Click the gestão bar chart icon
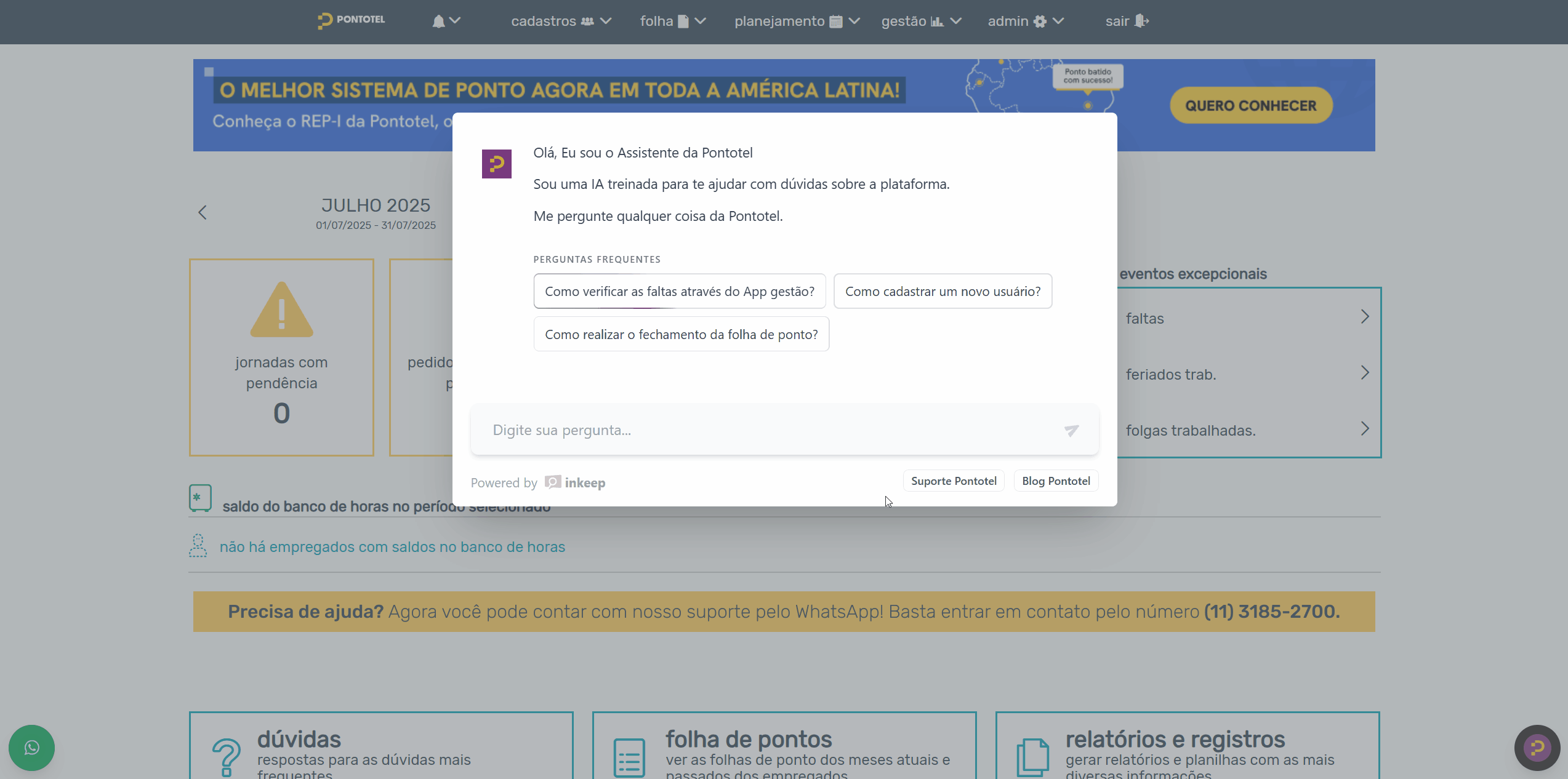Viewport: 1568px width, 779px height. coord(937,22)
